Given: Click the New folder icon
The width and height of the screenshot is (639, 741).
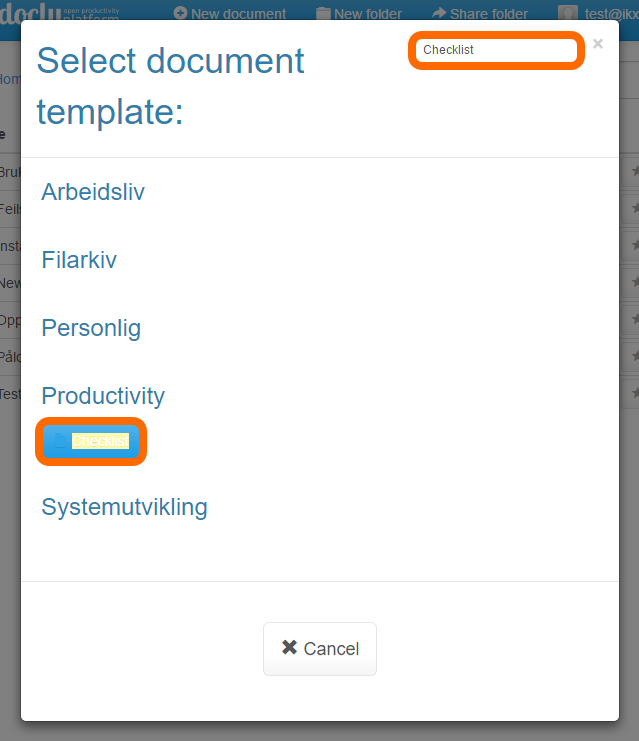Looking at the screenshot, I should click(323, 13).
